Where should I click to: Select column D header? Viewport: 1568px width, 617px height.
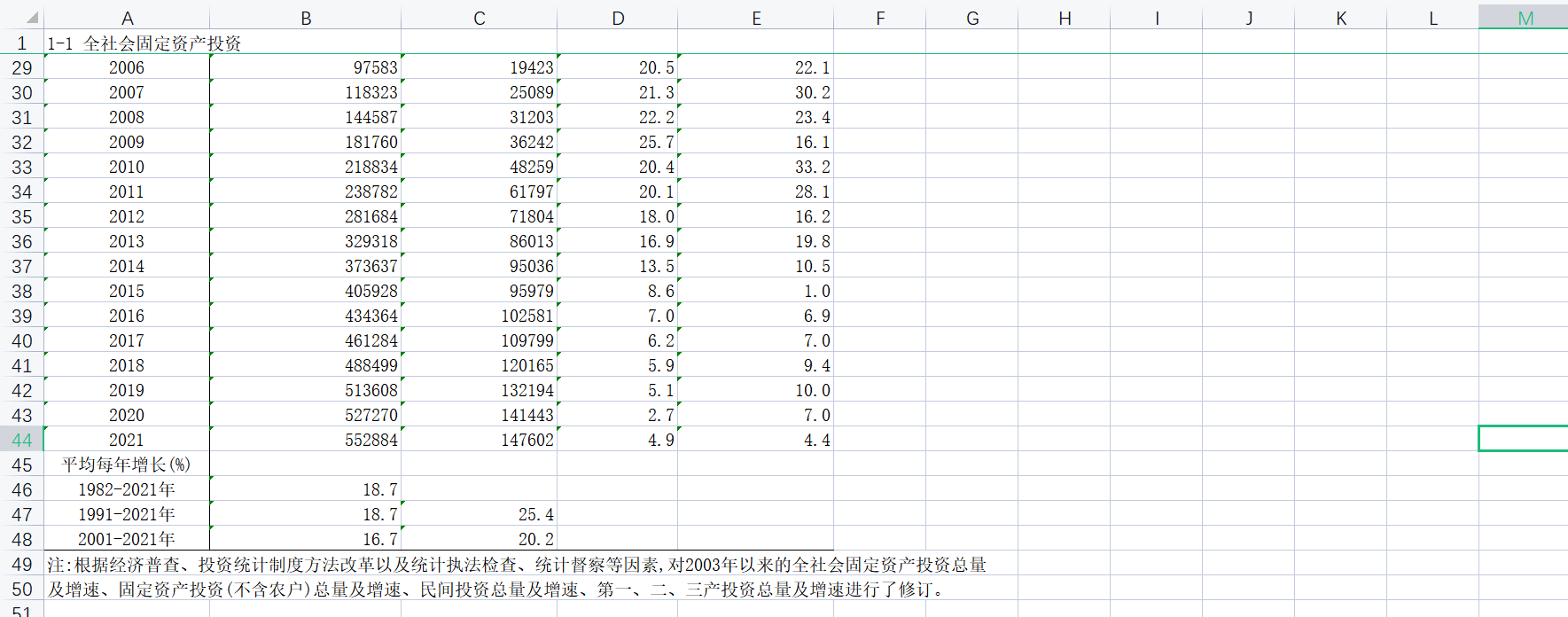[x=618, y=18]
